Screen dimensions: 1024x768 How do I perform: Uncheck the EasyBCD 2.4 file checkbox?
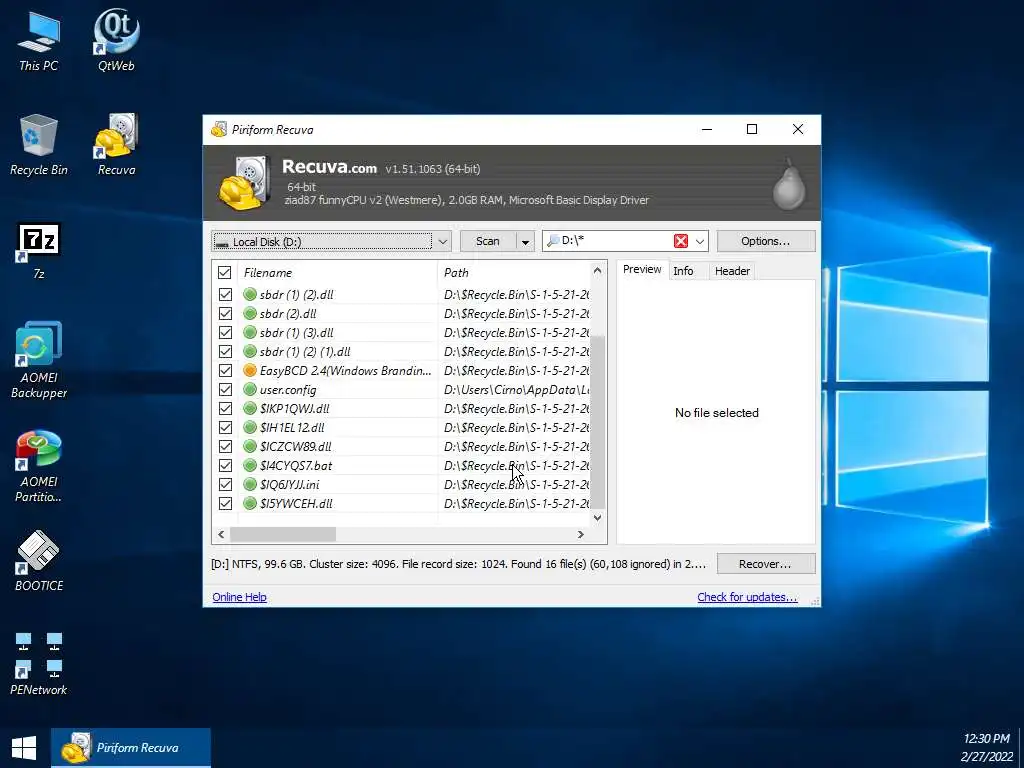[225, 370]
